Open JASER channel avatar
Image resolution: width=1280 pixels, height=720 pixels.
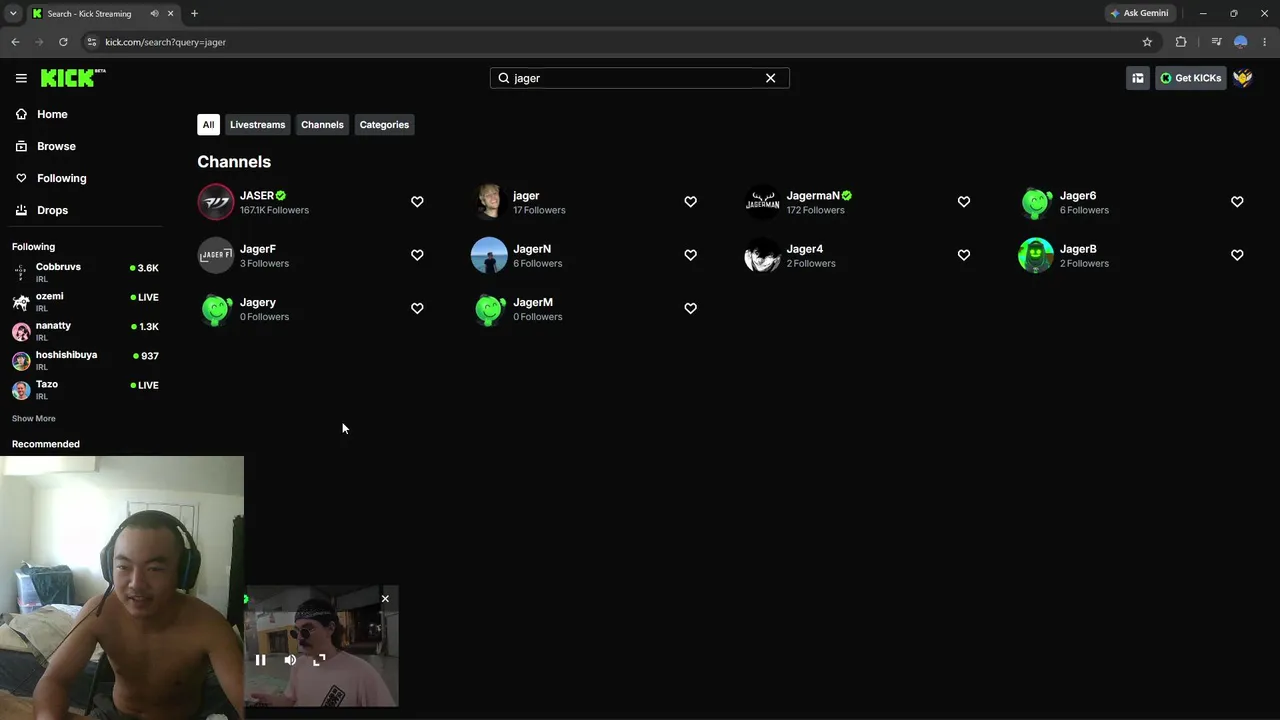click(x=215, y=202)
